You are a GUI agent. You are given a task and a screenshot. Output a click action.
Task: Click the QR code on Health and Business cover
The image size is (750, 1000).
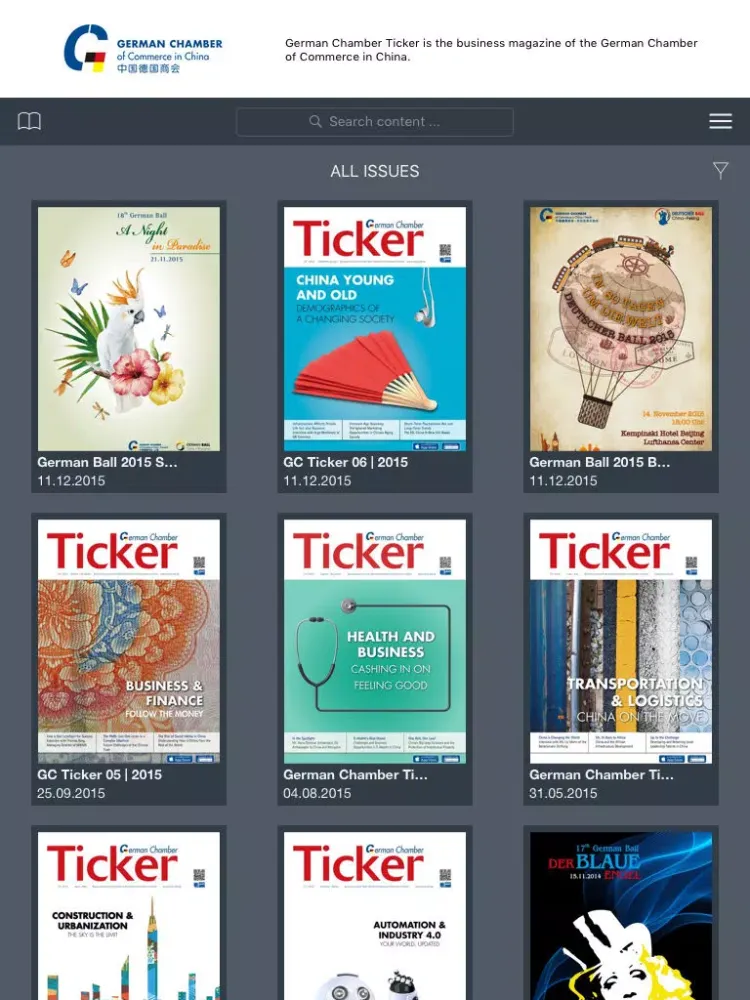pos(445,562)
